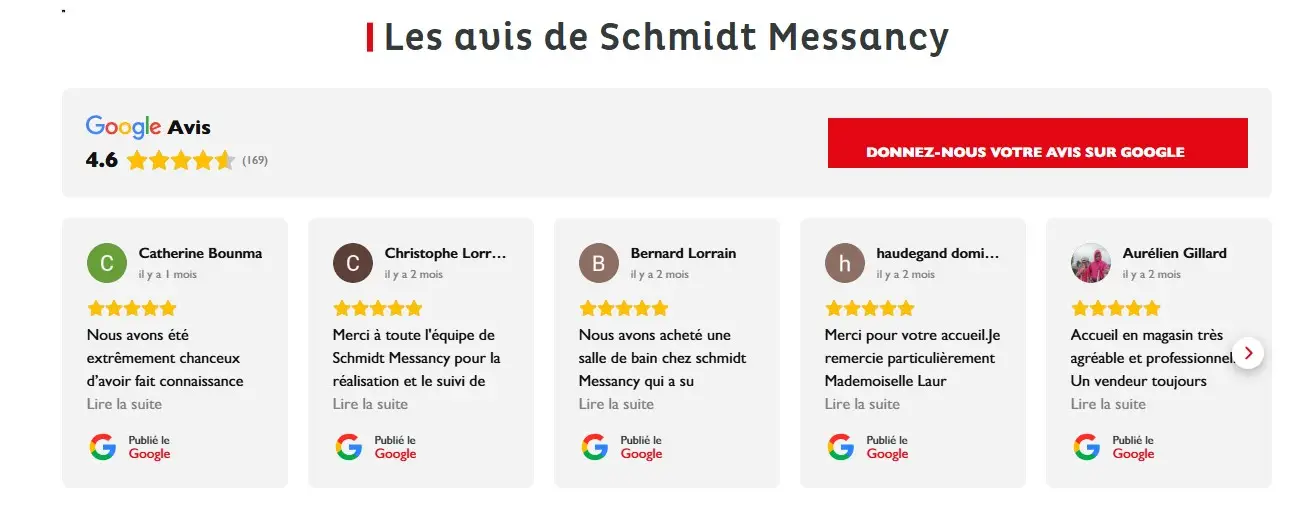Open the (169) reviews count
Image resolution: width=1315 pixels, height=506 pixels.
click(x=255, y=160)
